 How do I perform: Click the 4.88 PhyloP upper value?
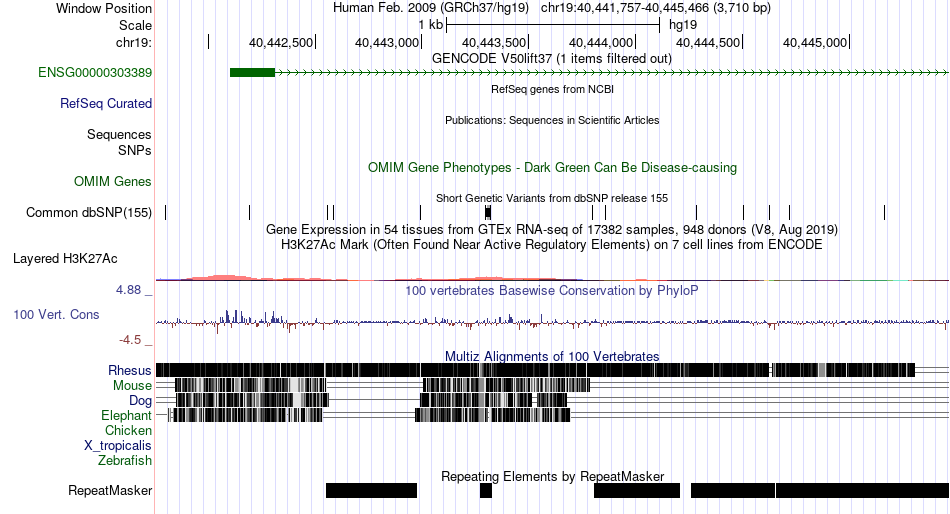pos(128,290)
